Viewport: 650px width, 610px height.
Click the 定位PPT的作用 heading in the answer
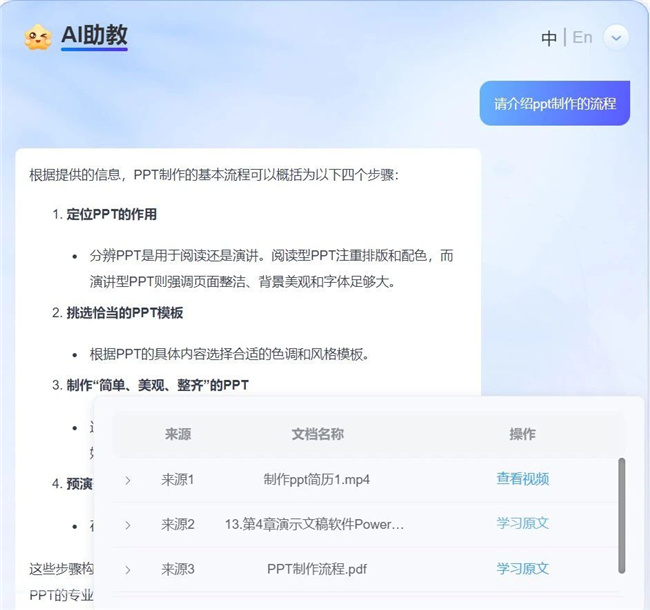click(111, 214)
